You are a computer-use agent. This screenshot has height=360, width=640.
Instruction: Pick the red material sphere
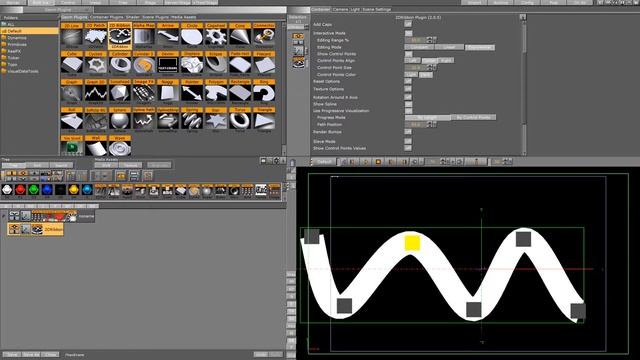[x=20, y=190]
